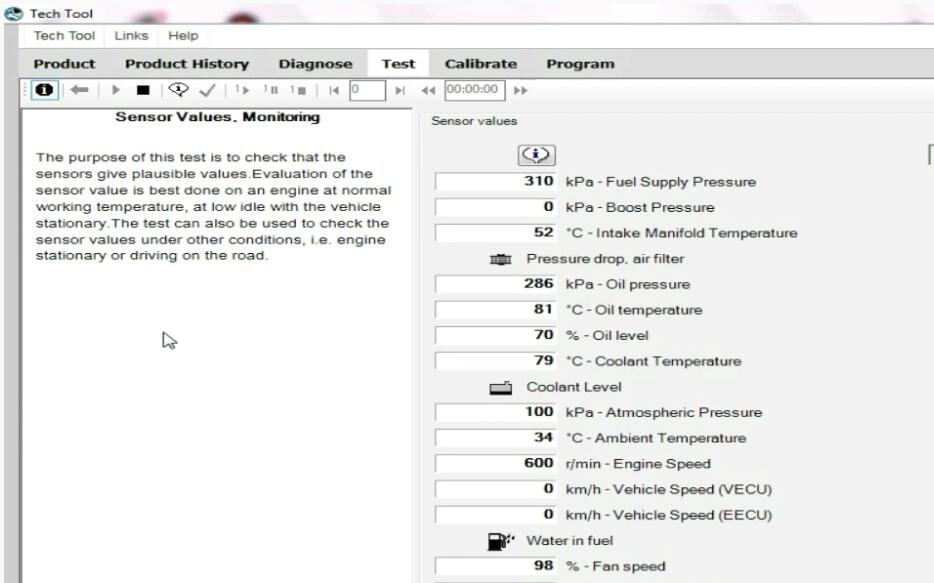The width and height of the screenshot is (934, 583).
Task: Switch to the Diagnose tab
Action: (x=315, y=64)
